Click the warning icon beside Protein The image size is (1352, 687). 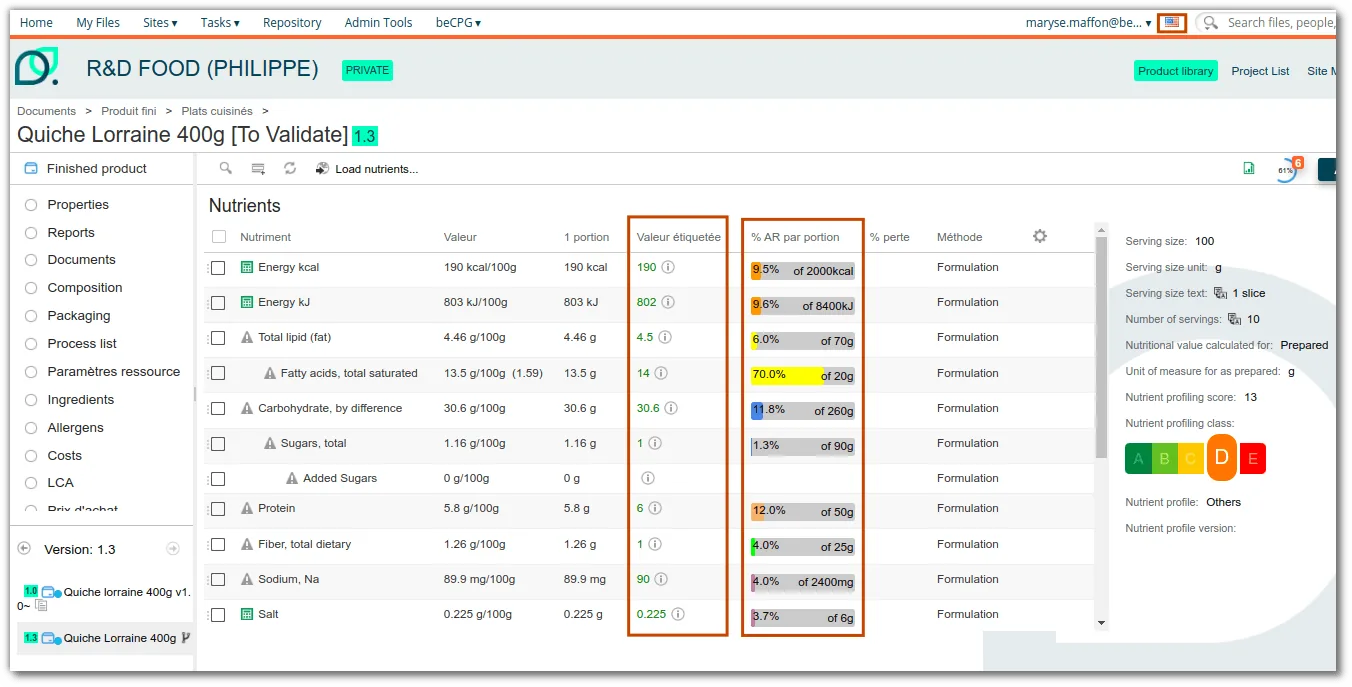point(247,508)
